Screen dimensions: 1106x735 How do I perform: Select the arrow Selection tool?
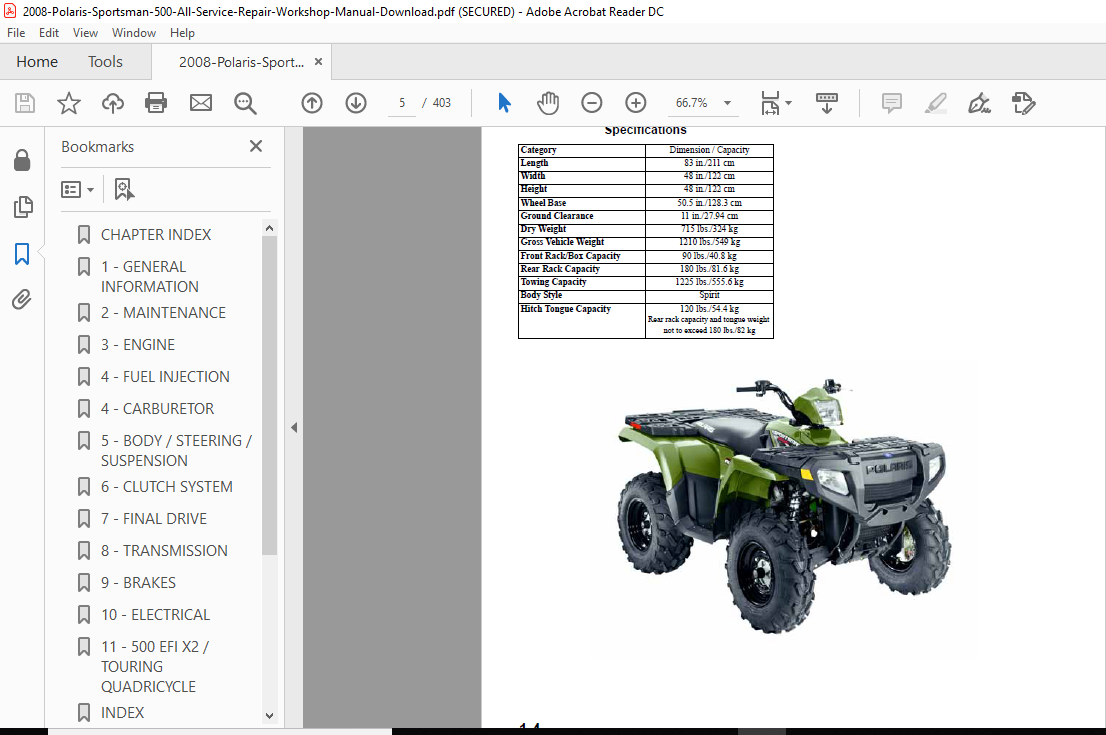(504, 103)
